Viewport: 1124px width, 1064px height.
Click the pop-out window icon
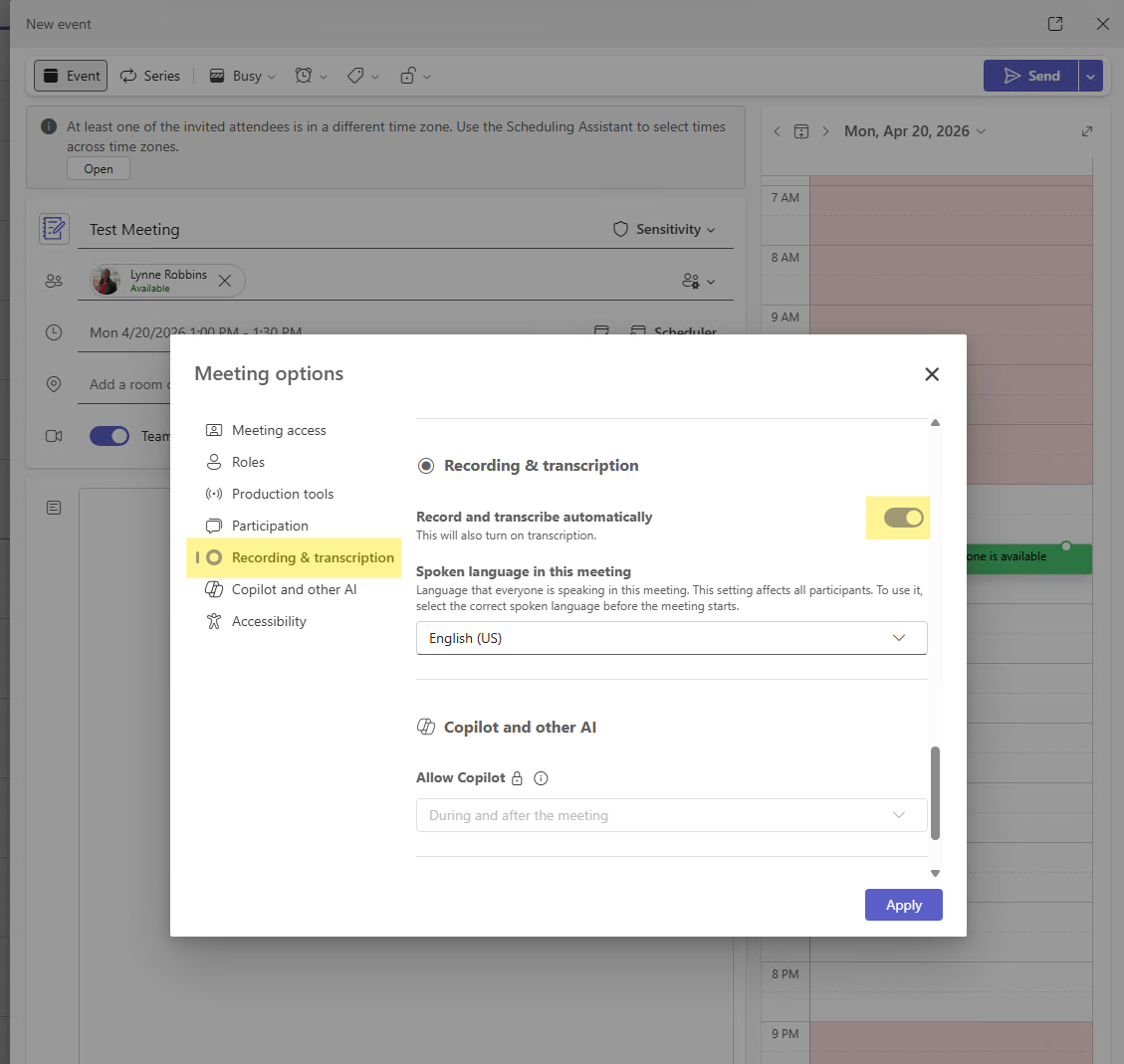tap(1055, 24)
